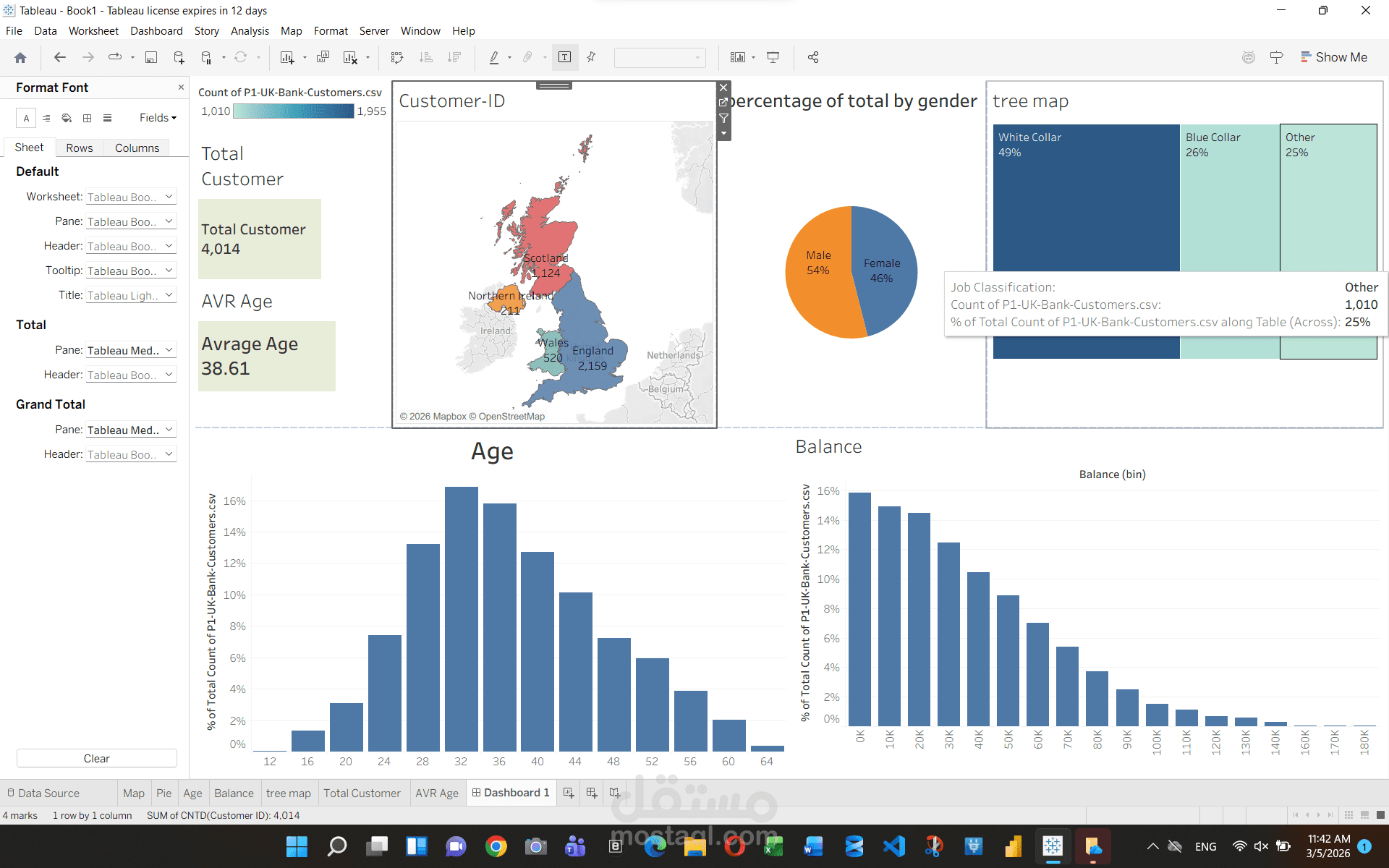Click the Use as Filter icon on map
Screen dimensions: 1389x868
pyautogui.click(x=723, y=118)
